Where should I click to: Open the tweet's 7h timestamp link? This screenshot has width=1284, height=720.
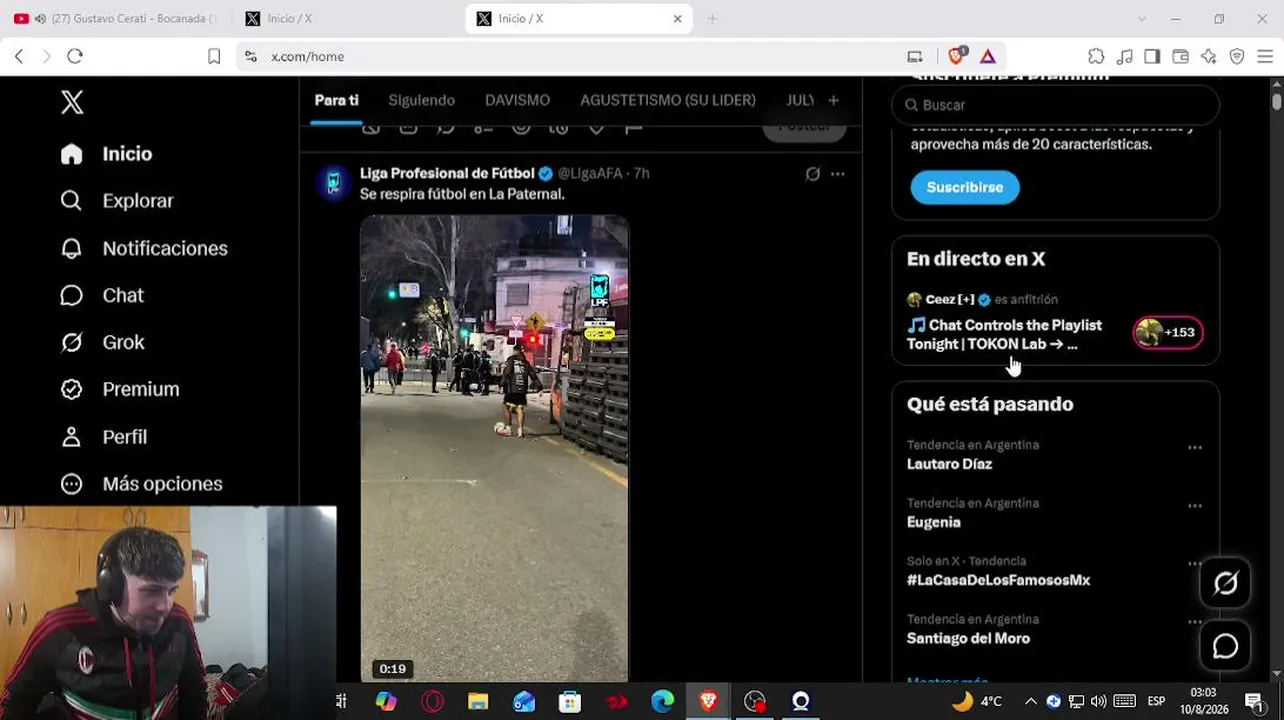pyautogui.click(x=641, y=173)
